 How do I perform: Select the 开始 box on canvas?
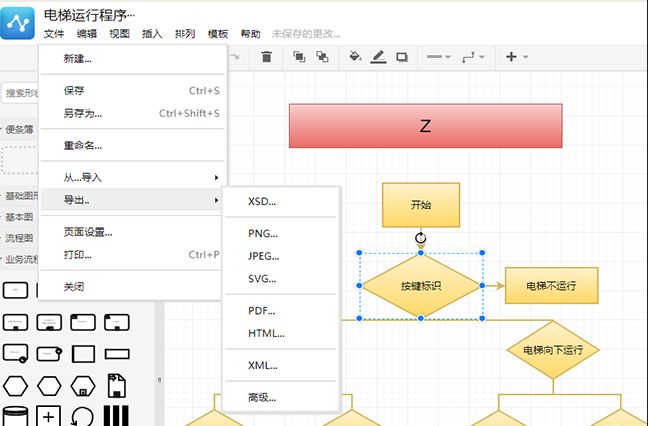pos(421,205)
